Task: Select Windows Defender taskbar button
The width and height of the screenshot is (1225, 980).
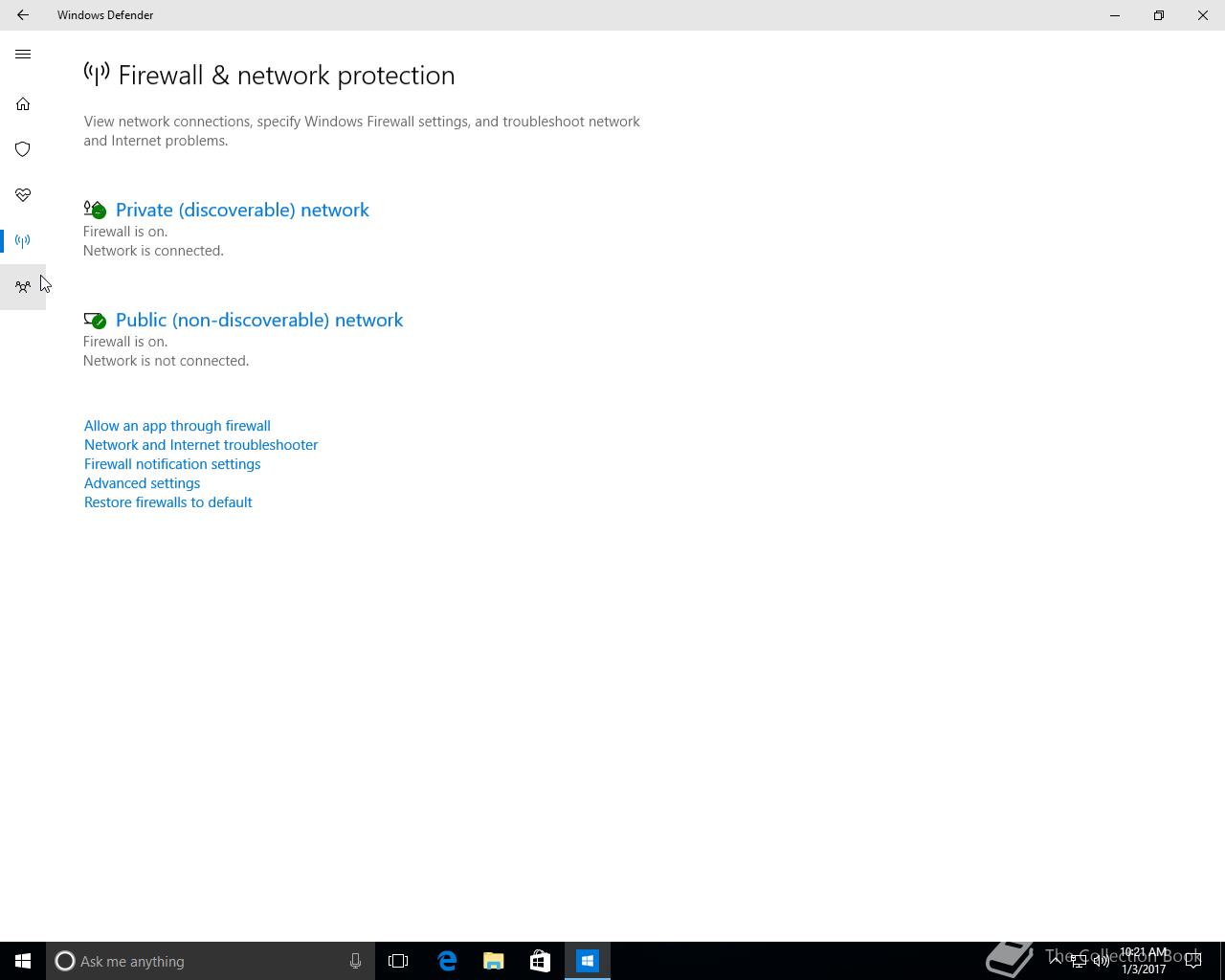Action: (x=588, y=961)
